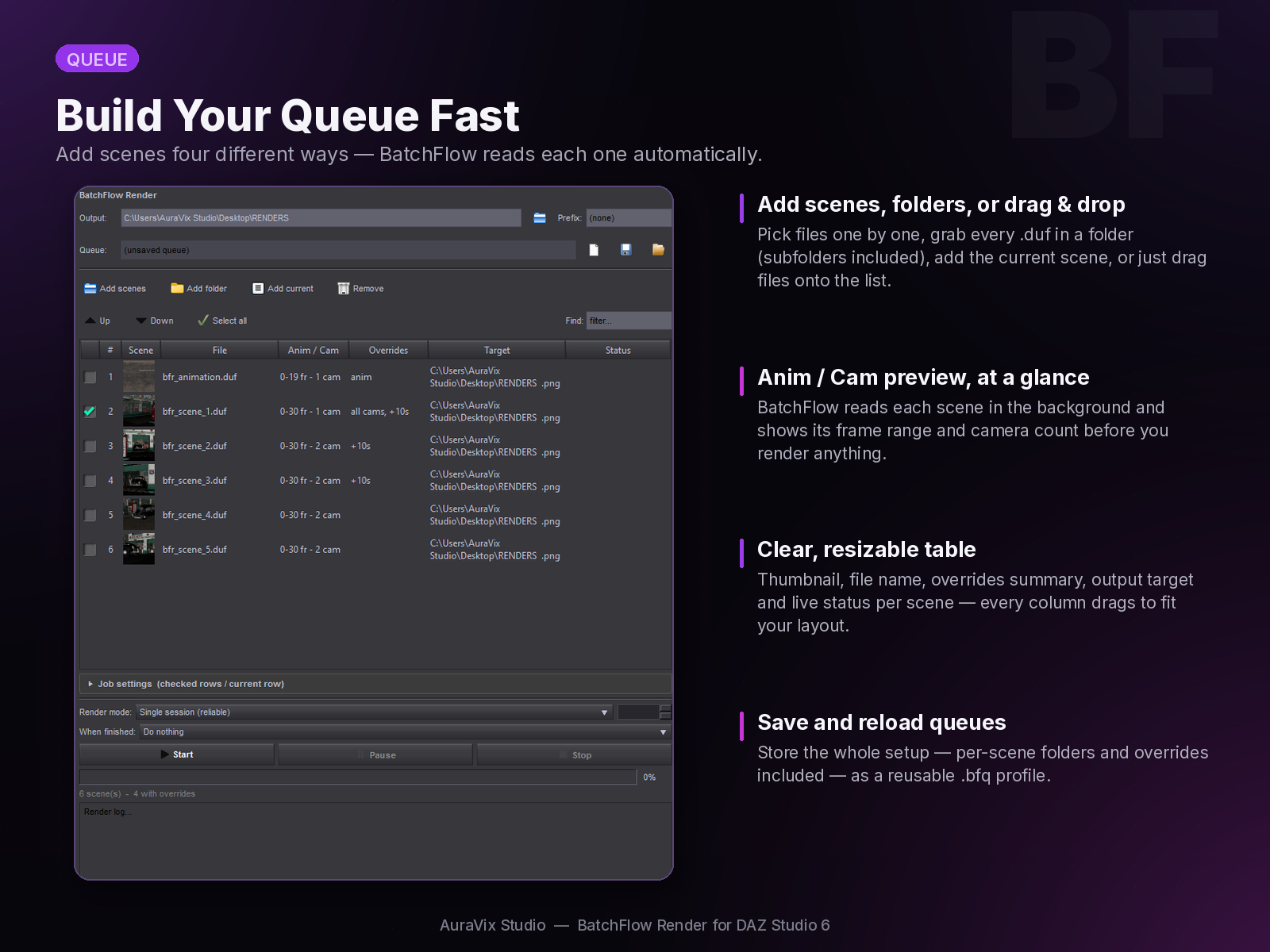Click the browse output folder icon
Viewport: 1270px width, 952px height.
click(540, 218)
